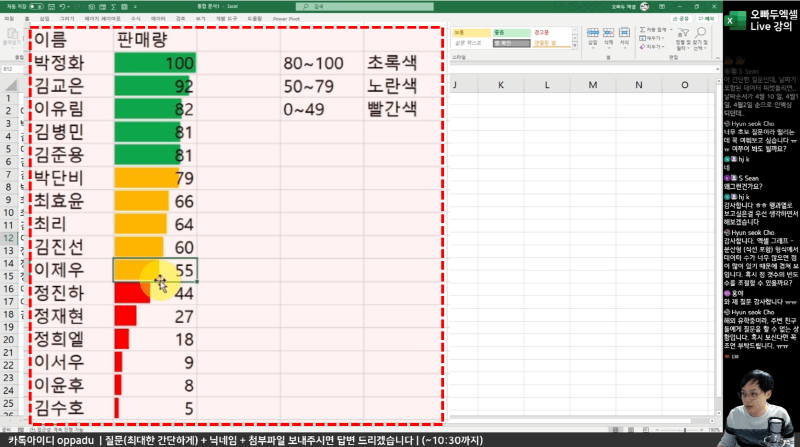Click the Delete cells (삭제) icon
800x447 pixels.
point(608,33)
